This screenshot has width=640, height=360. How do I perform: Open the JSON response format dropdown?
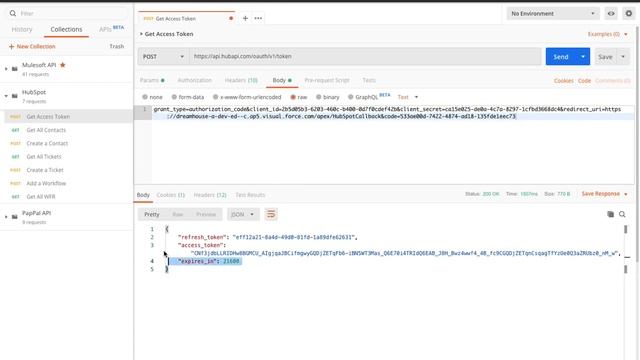[243, 214]
